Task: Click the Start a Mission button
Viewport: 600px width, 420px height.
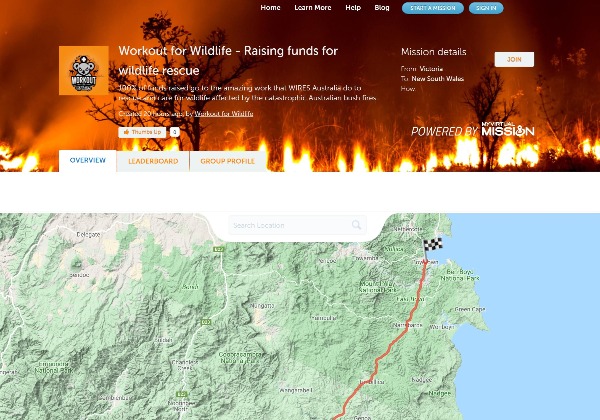Action: pos(433,8)
